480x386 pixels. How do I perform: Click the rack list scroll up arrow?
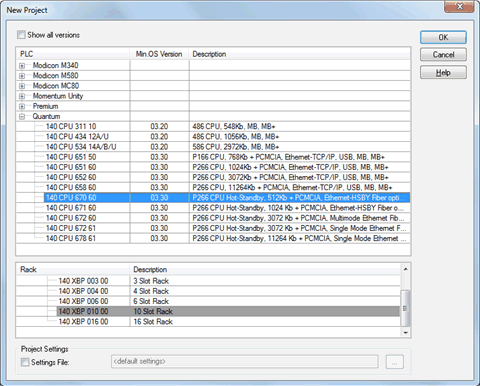tap(405, 269)
